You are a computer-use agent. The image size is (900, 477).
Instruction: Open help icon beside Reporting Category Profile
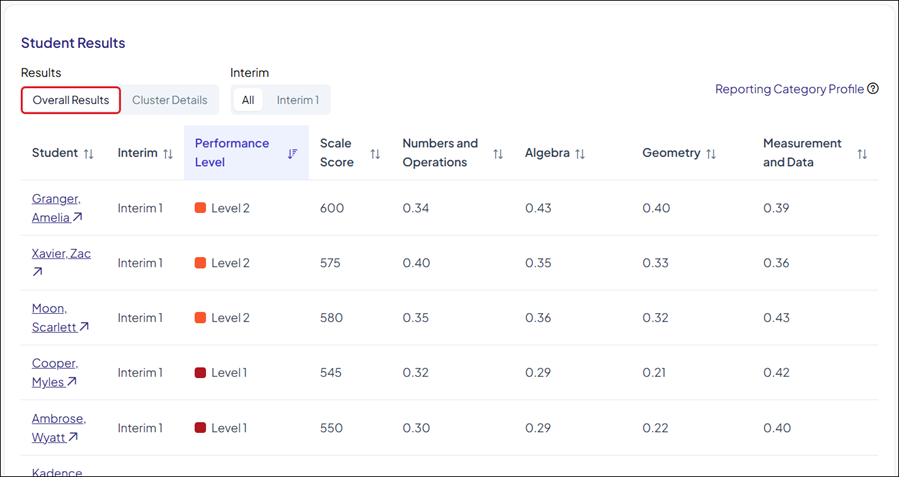pyautogui.click(x=873, y=89)
